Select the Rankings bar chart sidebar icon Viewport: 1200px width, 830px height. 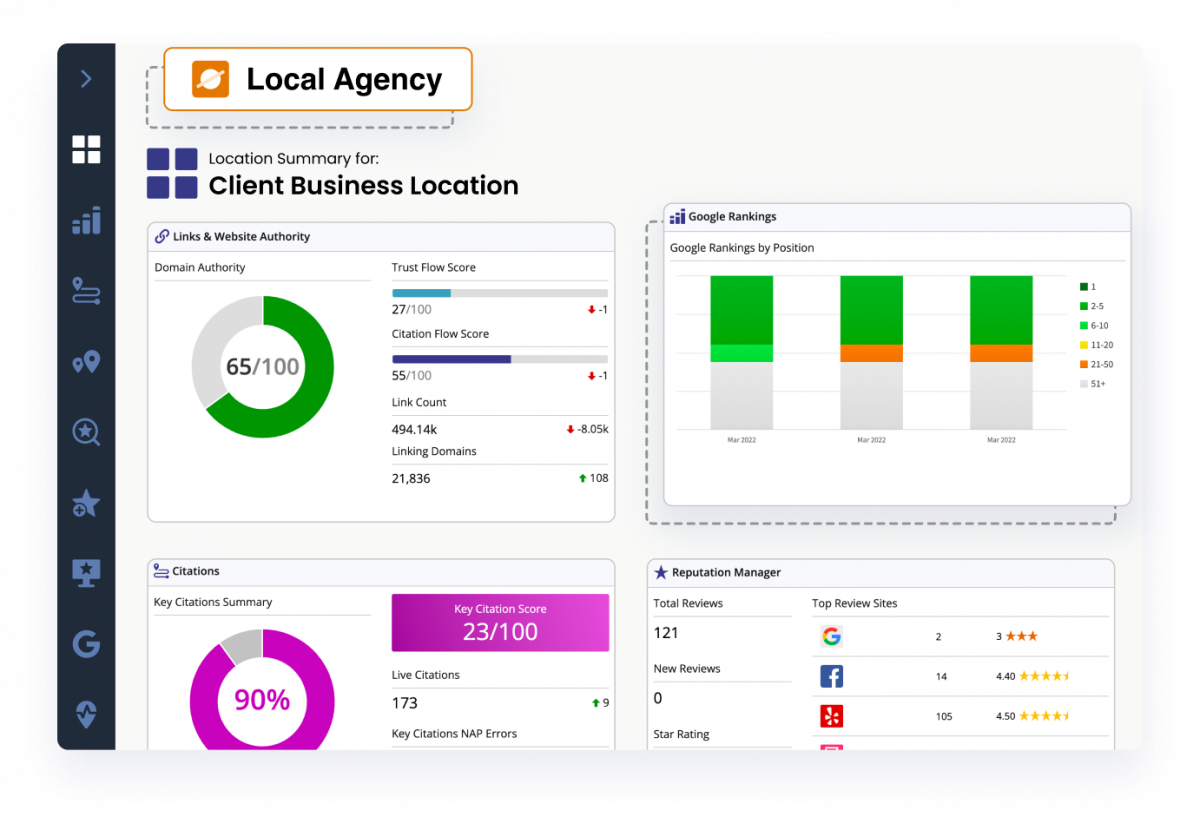point(86,221)
